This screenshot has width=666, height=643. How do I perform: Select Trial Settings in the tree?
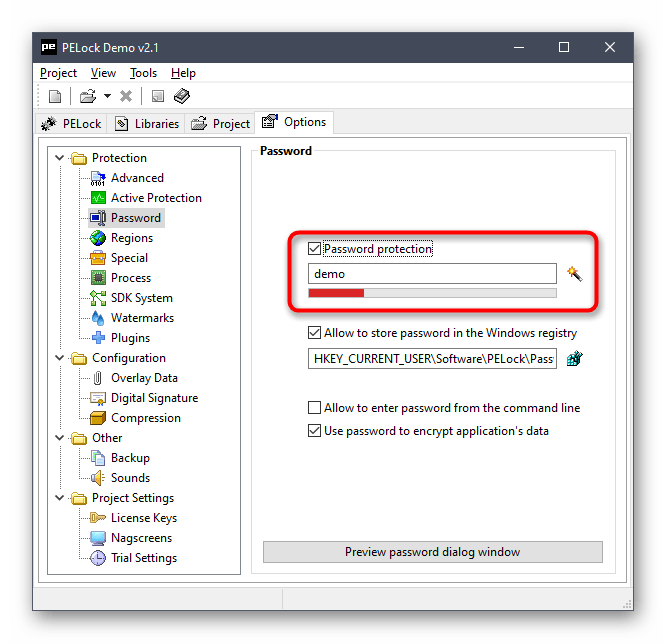144,558
